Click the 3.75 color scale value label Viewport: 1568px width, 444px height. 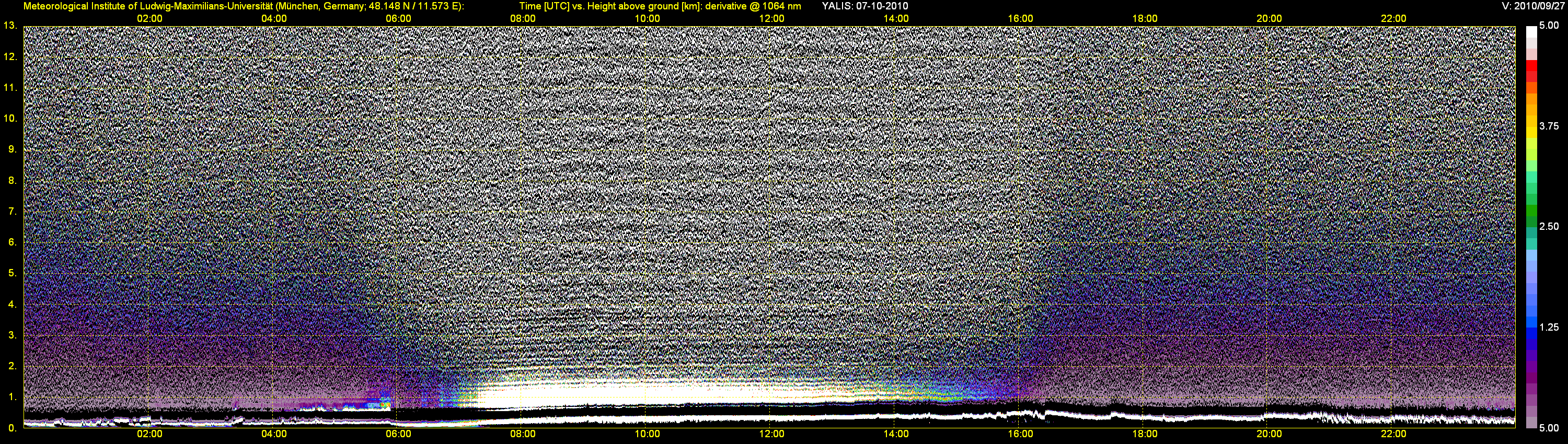[1549, 126]
